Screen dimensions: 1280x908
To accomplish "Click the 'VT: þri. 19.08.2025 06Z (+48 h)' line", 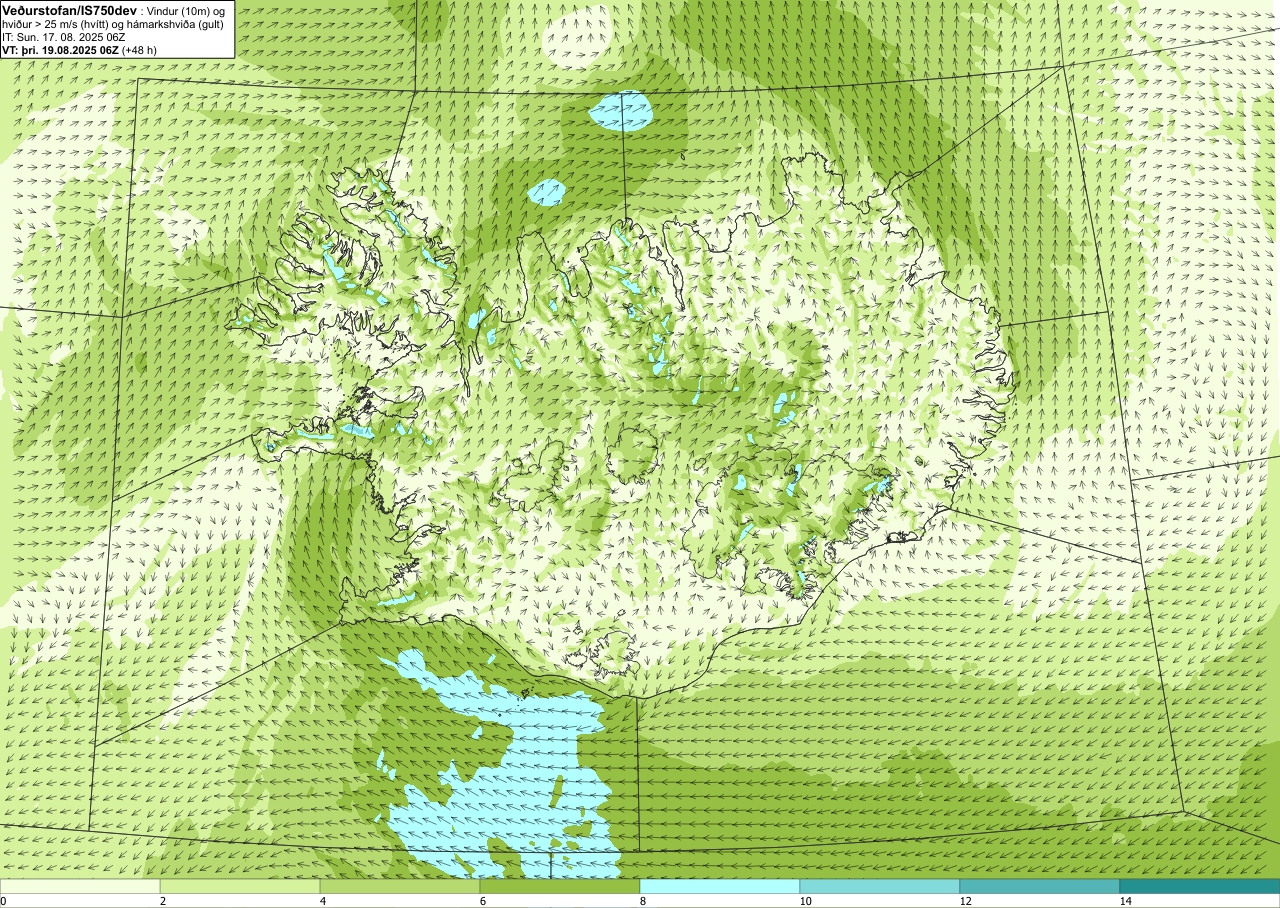I will pos(80,49).
